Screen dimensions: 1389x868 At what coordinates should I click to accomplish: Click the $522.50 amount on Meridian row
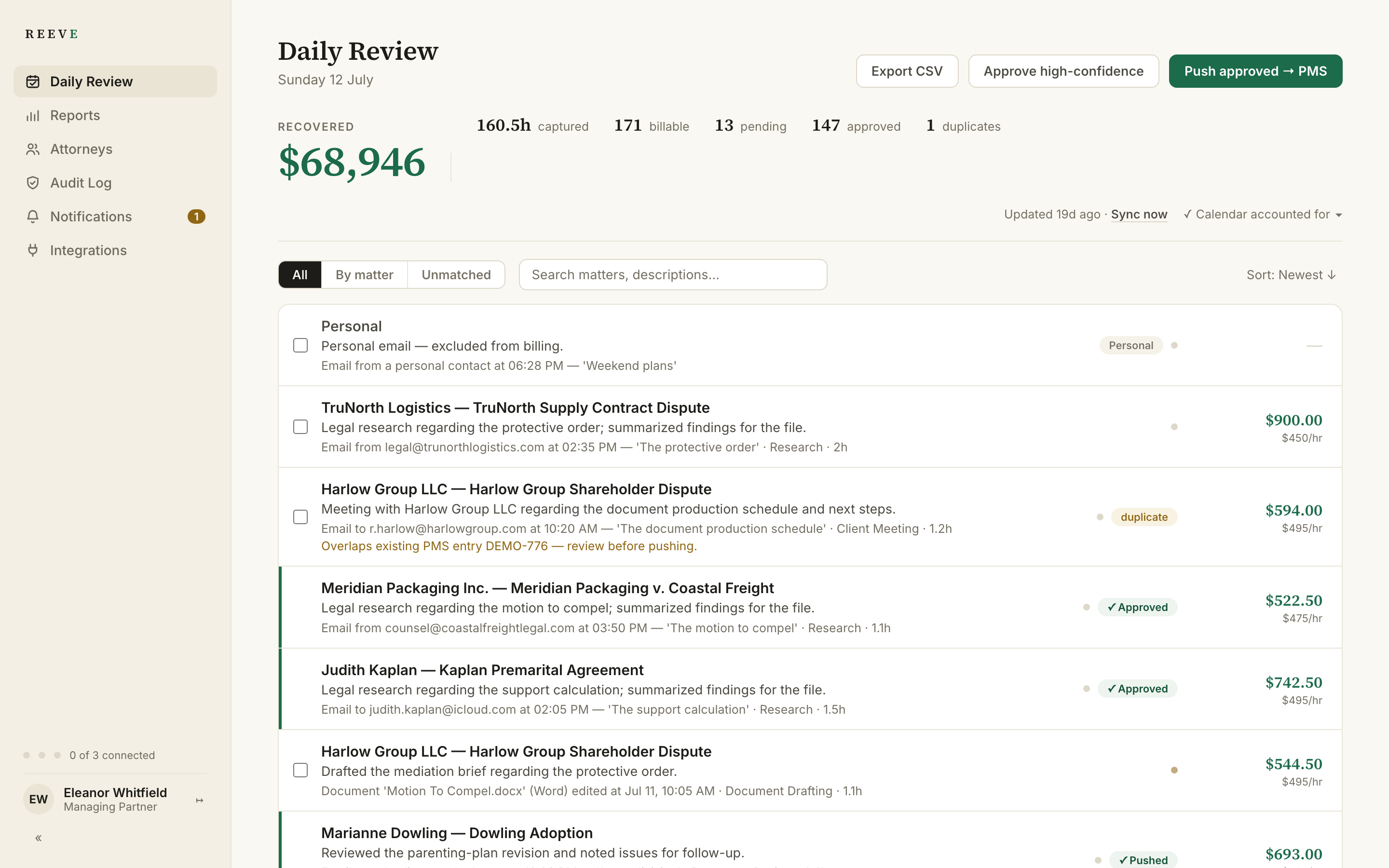(x=1294, y=600)
